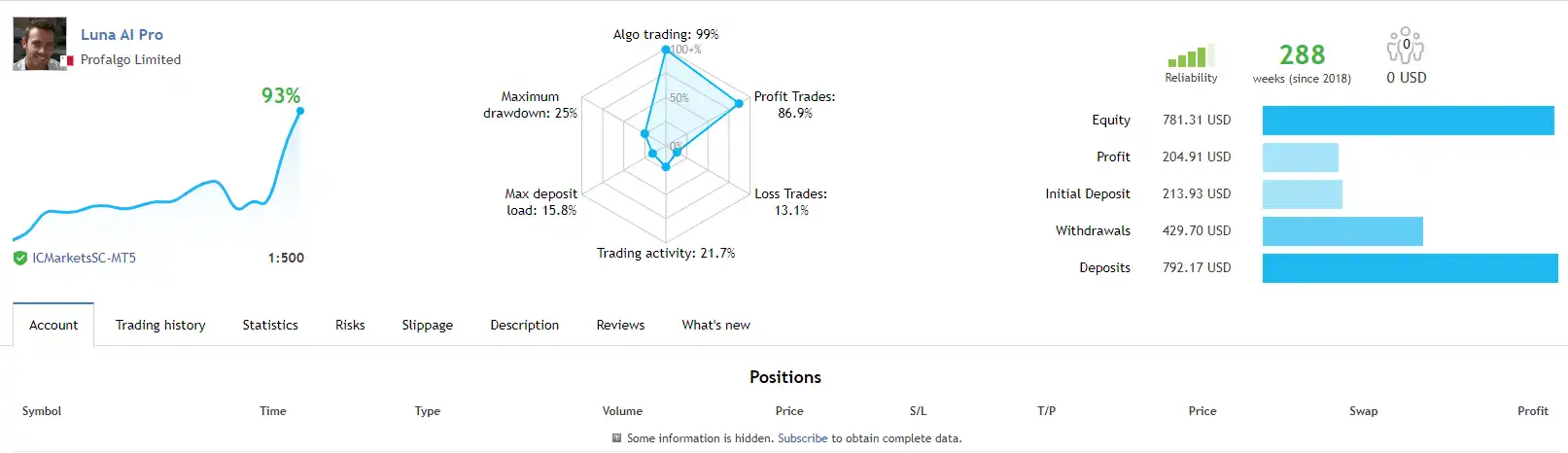Screen dimensions: 1568x453
Task: Click the Subscribe link for complete data
Action: coord(802,438)
